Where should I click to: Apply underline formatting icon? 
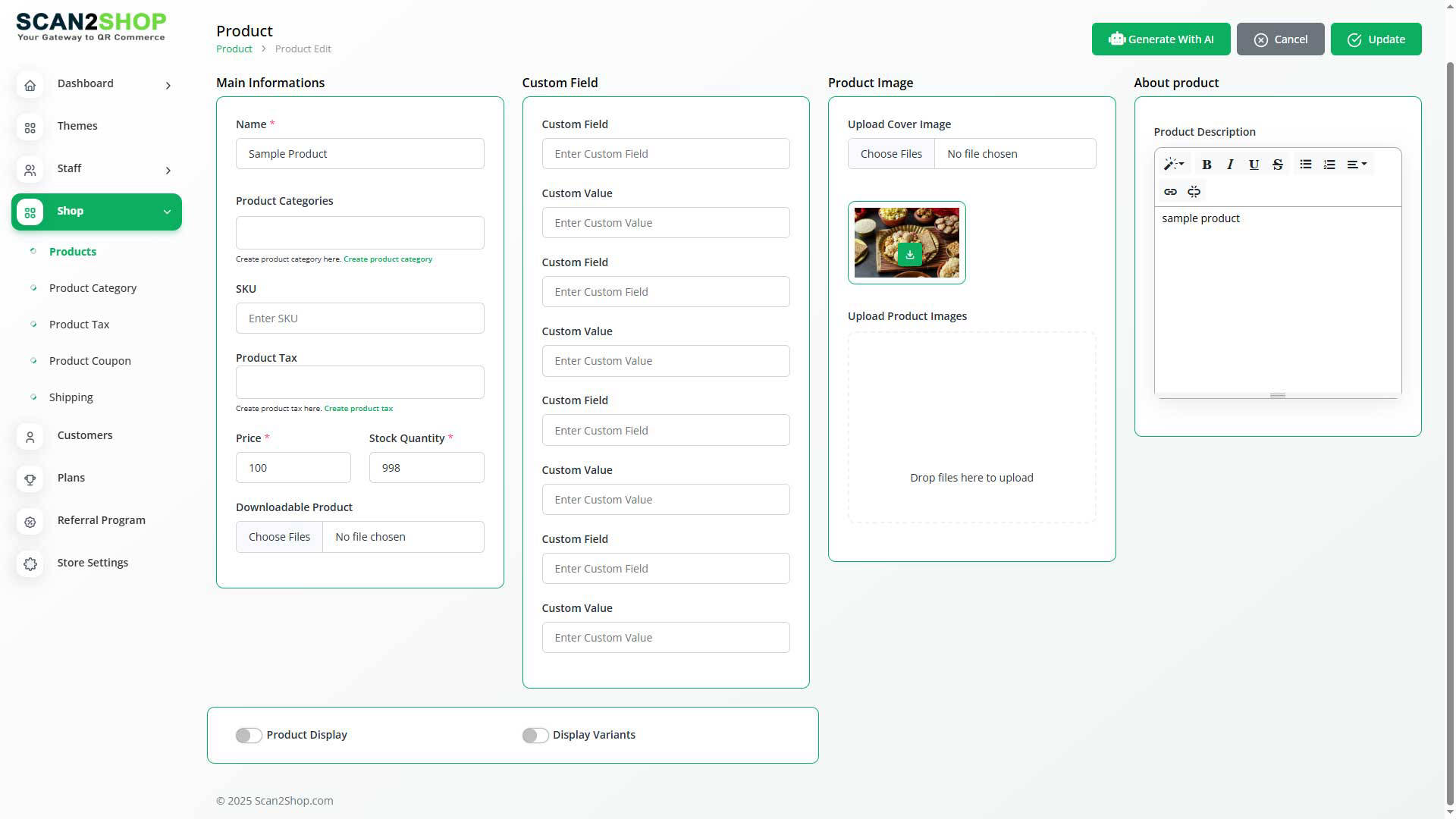click(1254, 165)
